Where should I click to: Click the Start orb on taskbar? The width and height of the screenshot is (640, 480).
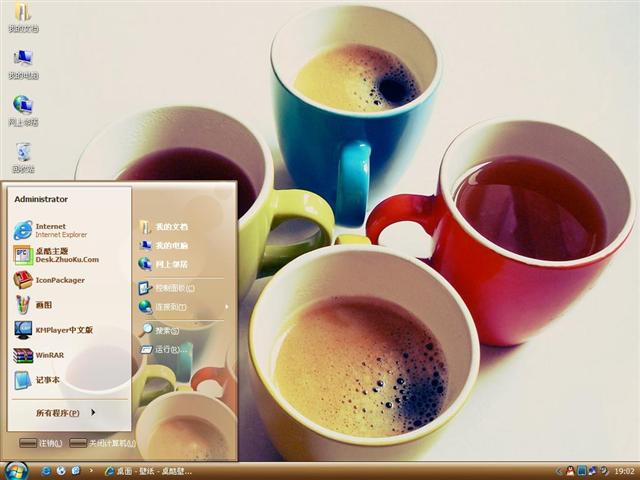15,469
